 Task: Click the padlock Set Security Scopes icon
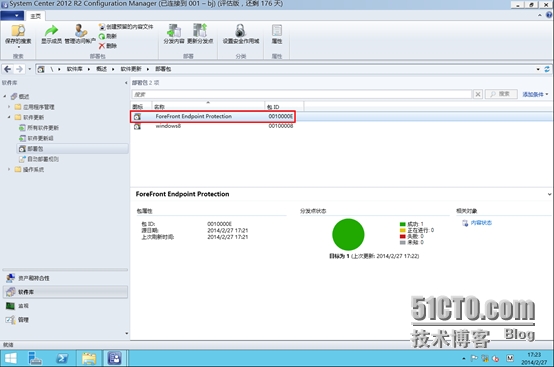pyautogui.click(x=241, y=30)
